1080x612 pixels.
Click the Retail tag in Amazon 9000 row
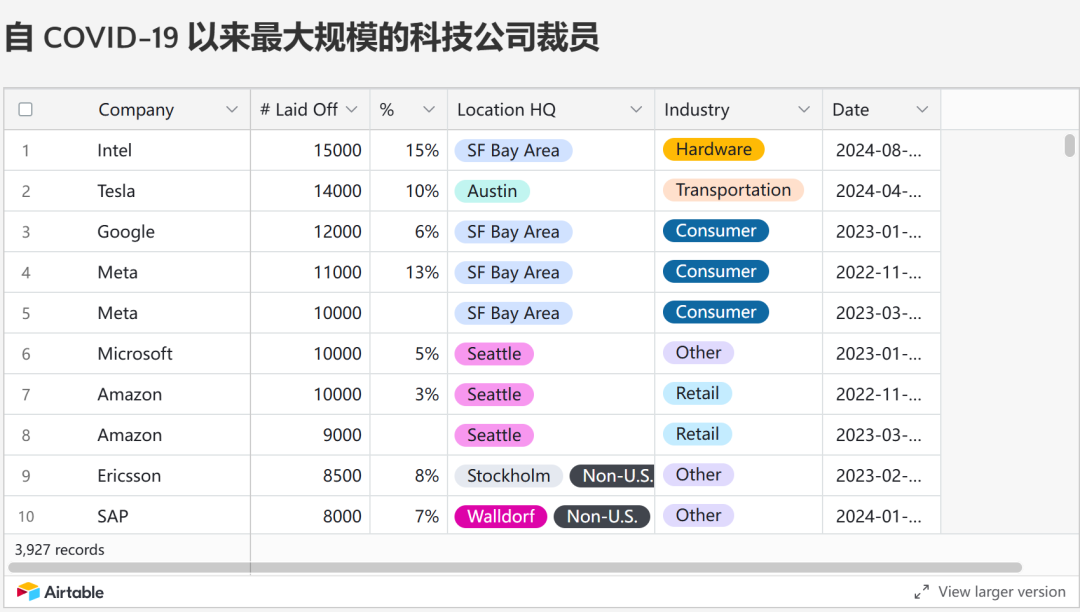[697, 434]
